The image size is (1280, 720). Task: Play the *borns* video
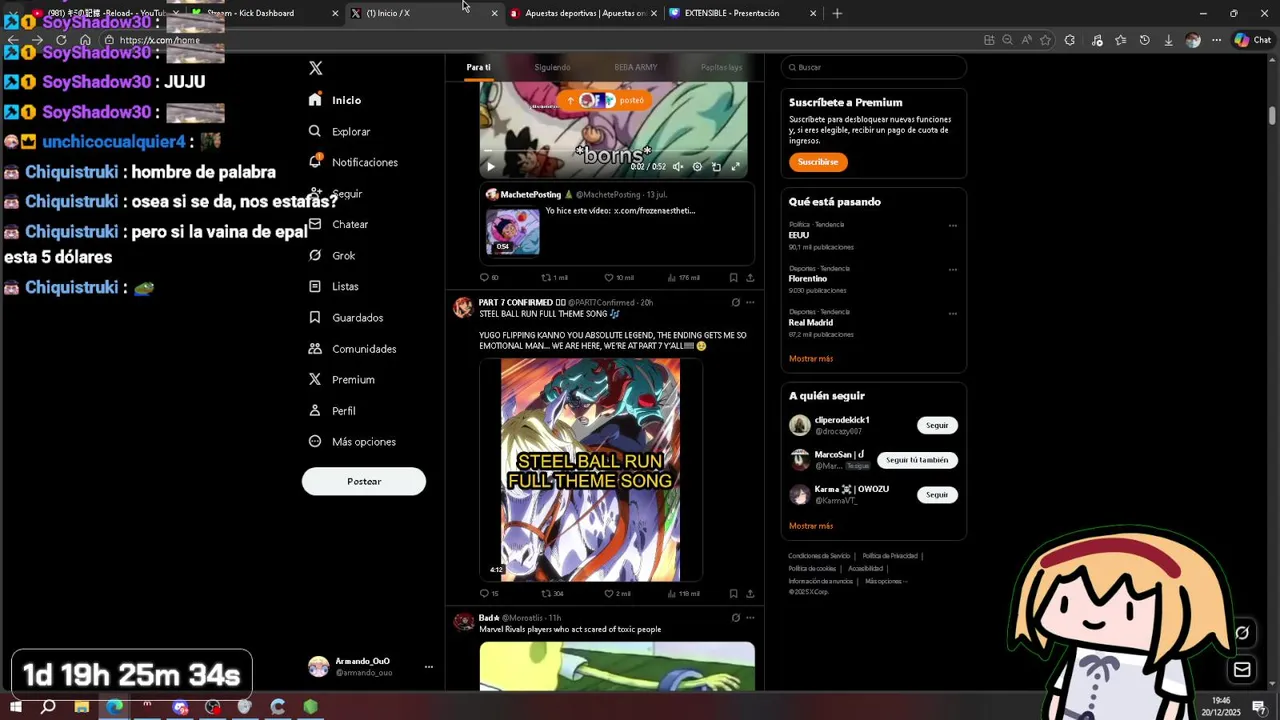click(x=490, y=167)
